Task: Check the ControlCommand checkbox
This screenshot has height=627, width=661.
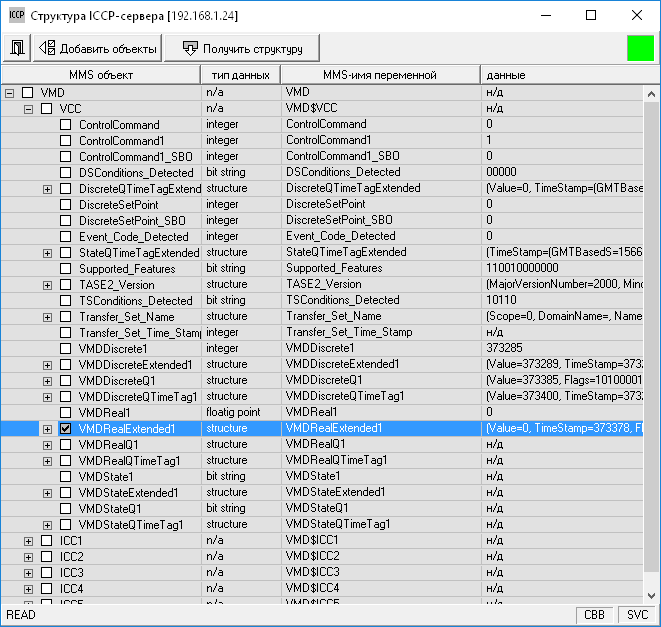Action: tap(66, 125)
